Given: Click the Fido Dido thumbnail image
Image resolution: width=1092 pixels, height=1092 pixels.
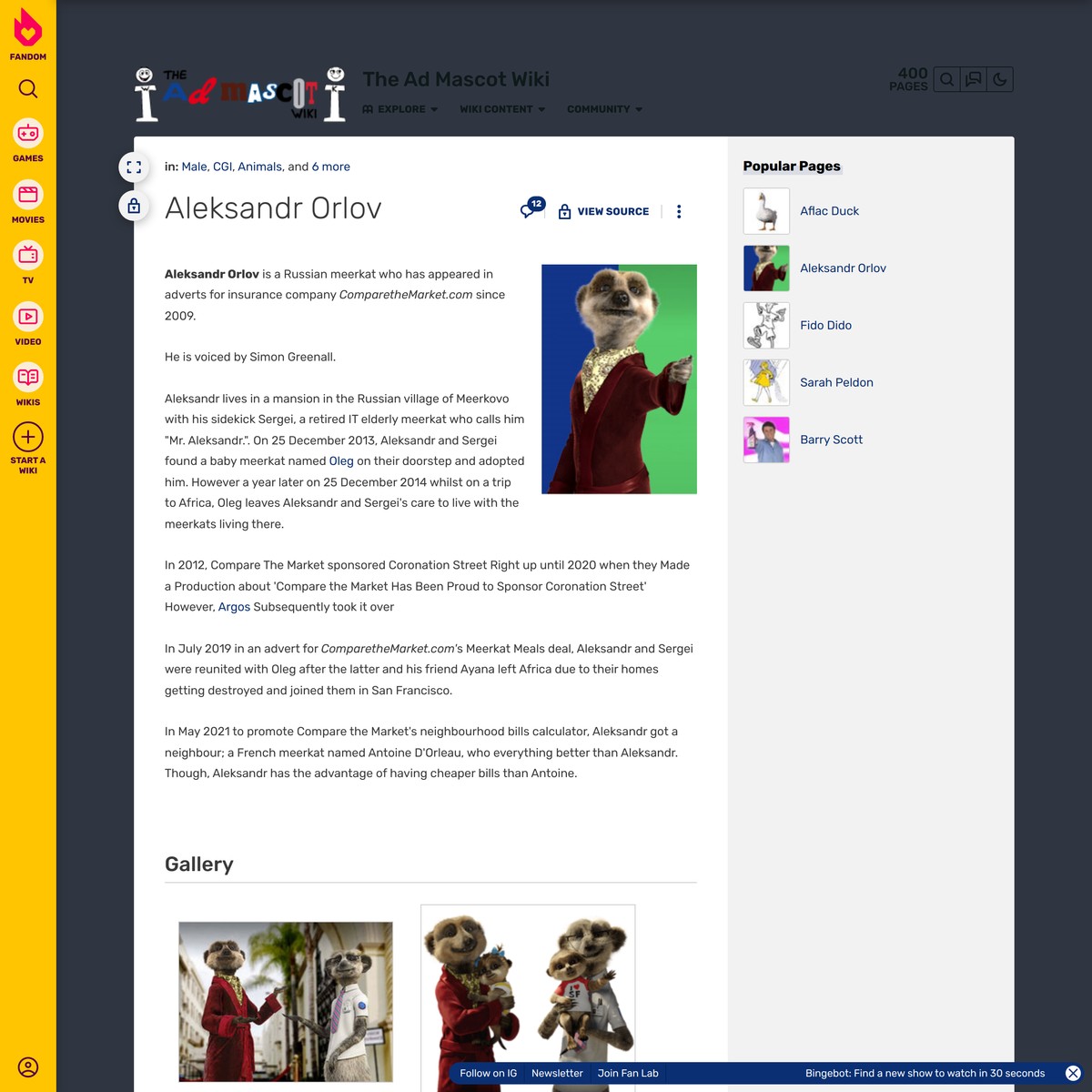Looking at the screenshot, I should (766, 326).
